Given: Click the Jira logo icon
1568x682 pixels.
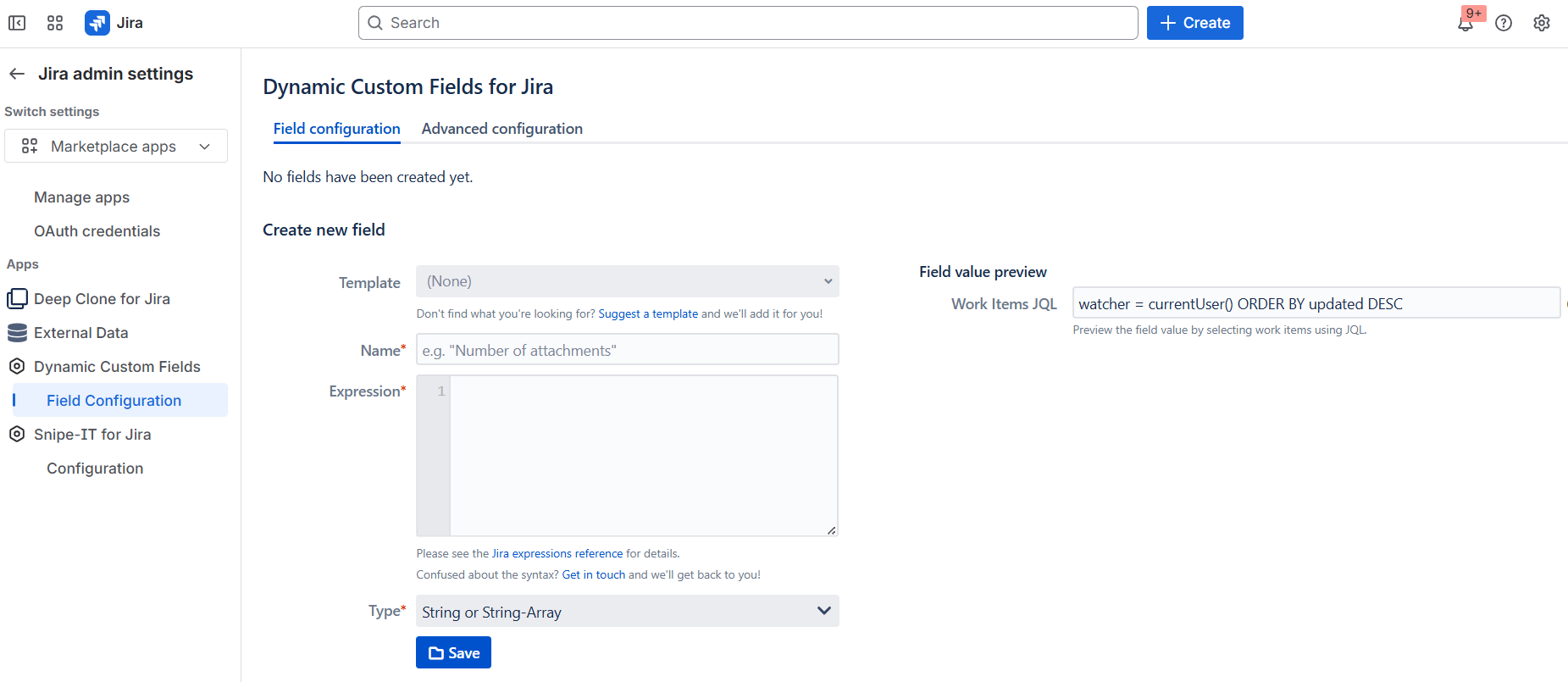Looking at the screenshot, I should (97, 23).
